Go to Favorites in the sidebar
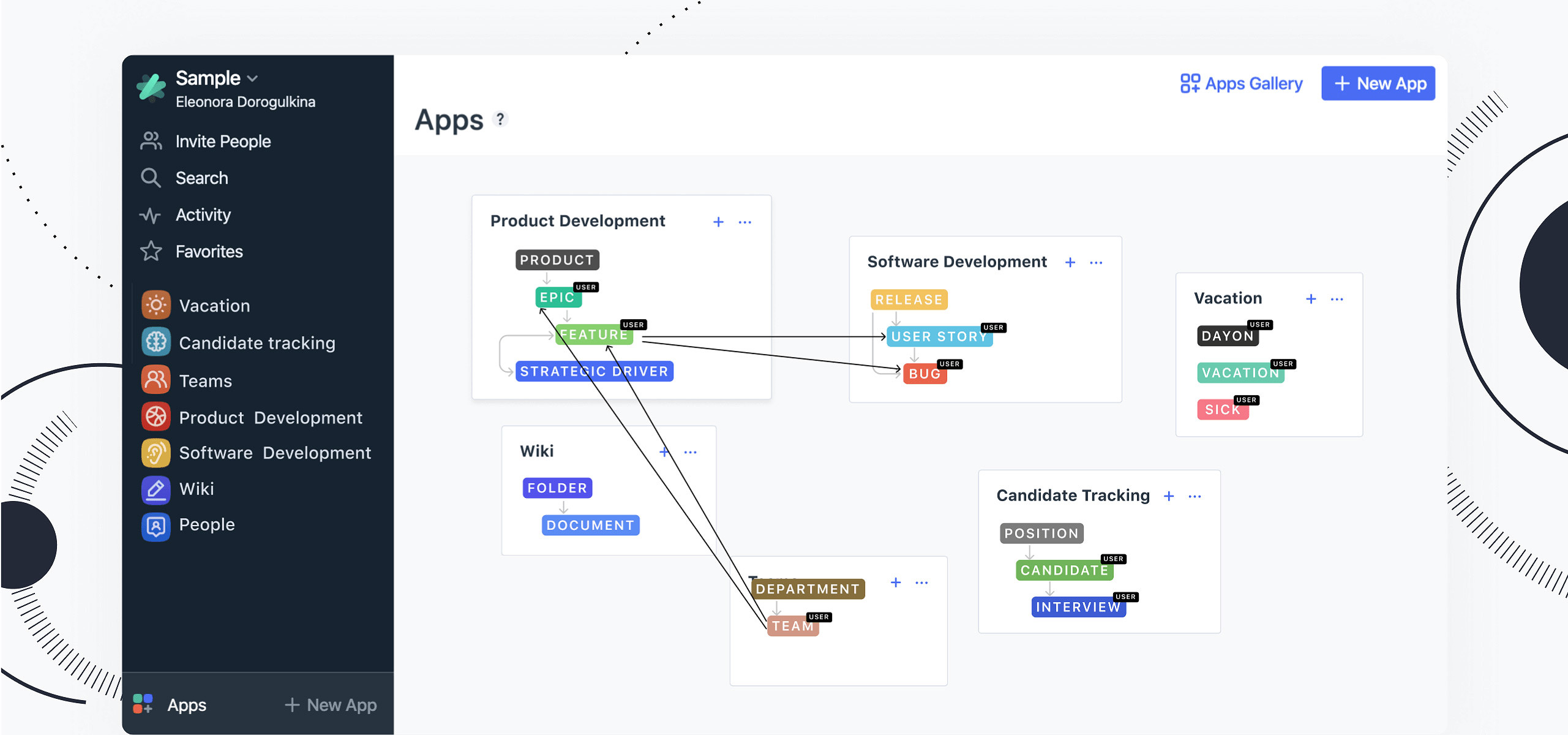 pos(209,252)
